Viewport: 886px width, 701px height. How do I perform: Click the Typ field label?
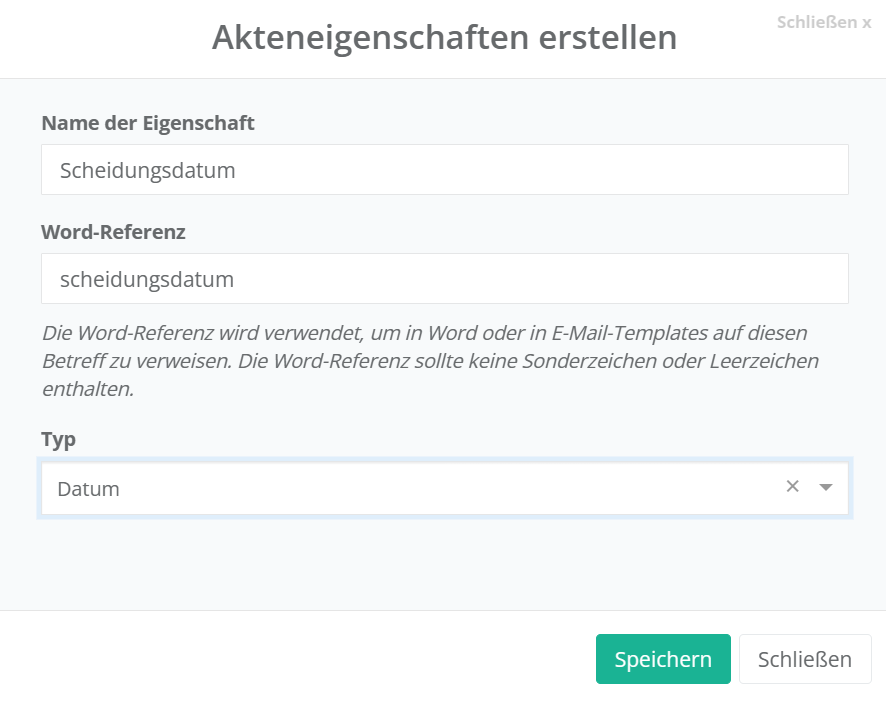coord(58,440)
